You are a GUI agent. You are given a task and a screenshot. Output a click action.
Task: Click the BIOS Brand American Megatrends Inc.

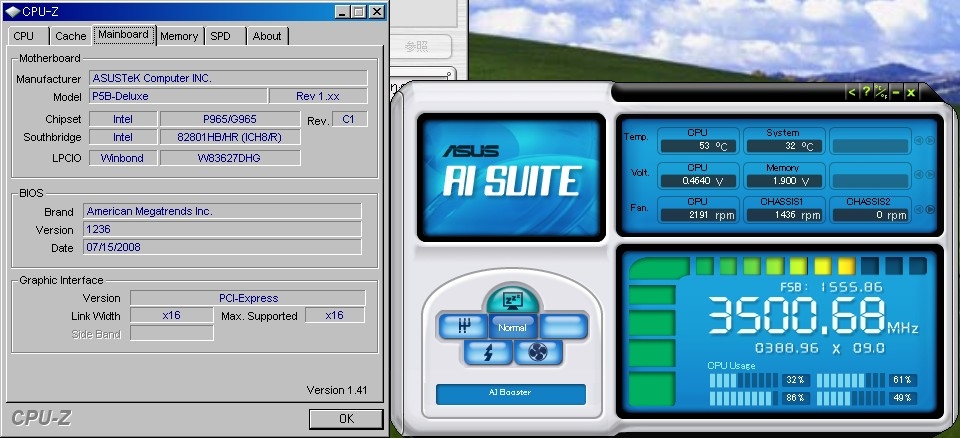[222, 211]
